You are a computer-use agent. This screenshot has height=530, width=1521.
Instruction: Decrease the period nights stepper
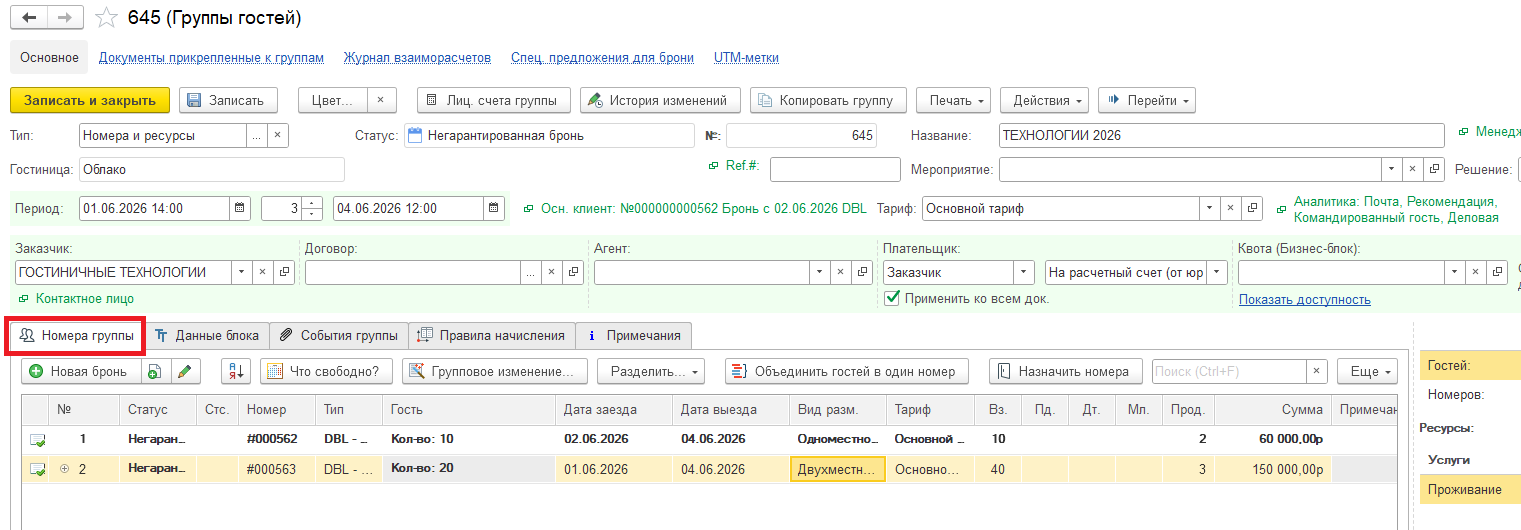tap(314, 214)
